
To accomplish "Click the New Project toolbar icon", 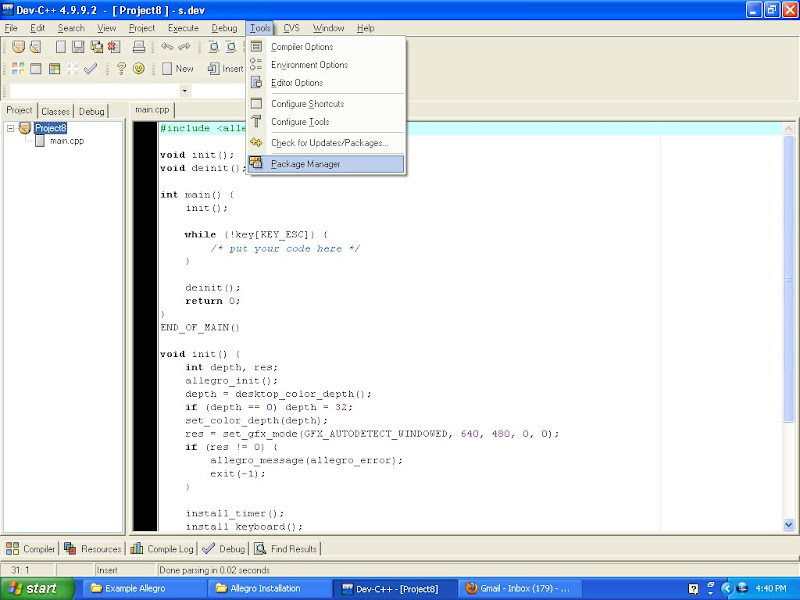I will [x=18, y=47].
